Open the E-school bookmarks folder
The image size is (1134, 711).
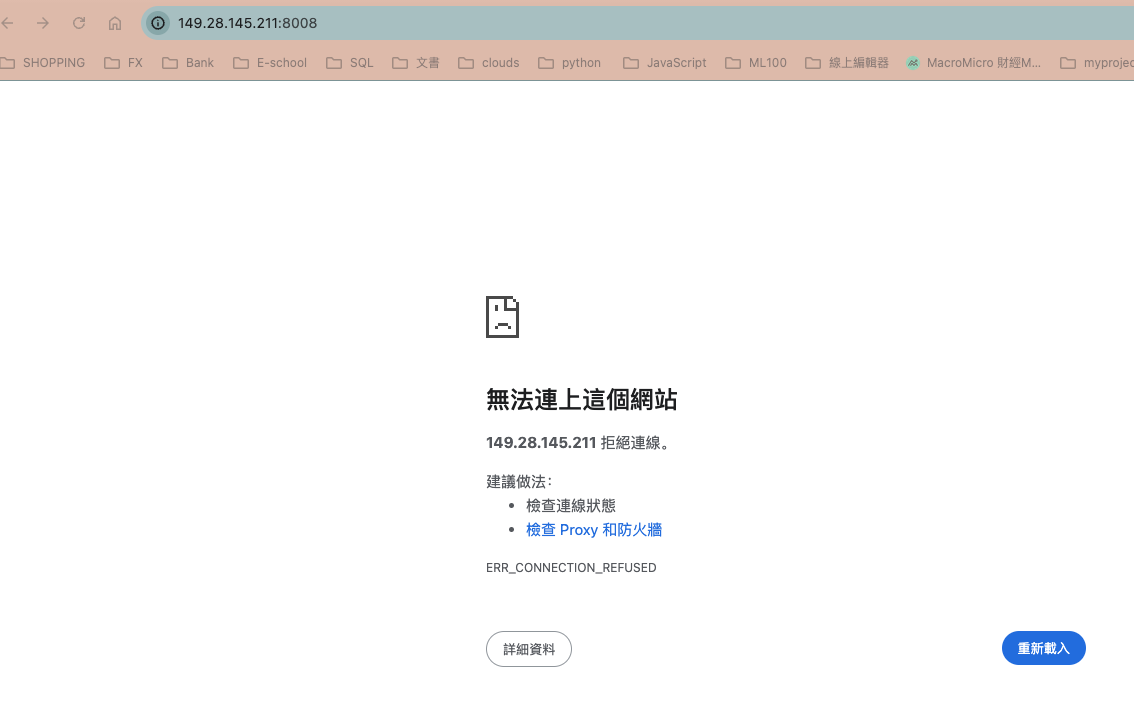[269, 62]
